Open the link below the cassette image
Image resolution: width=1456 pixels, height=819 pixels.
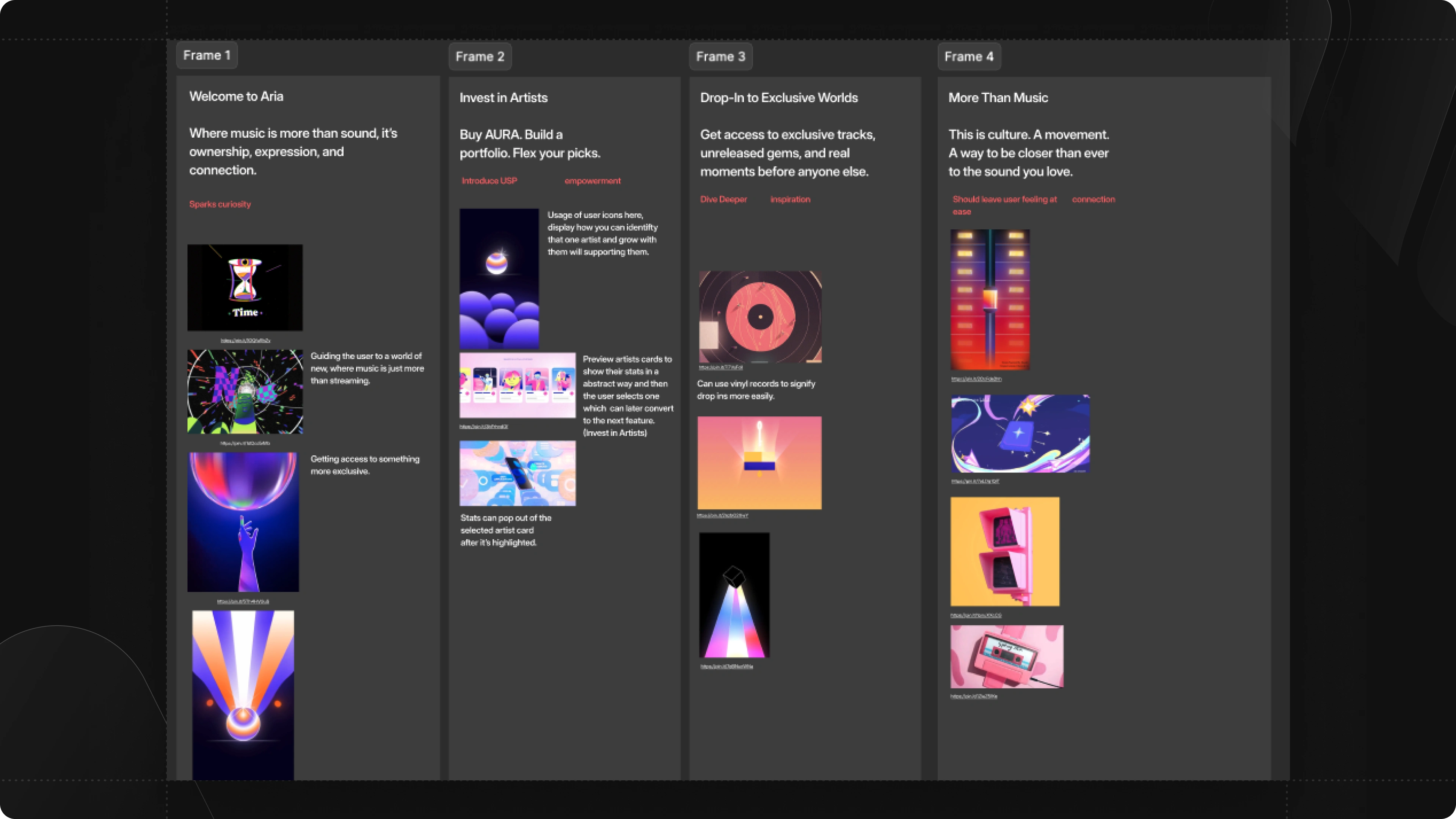click(973, 697)
